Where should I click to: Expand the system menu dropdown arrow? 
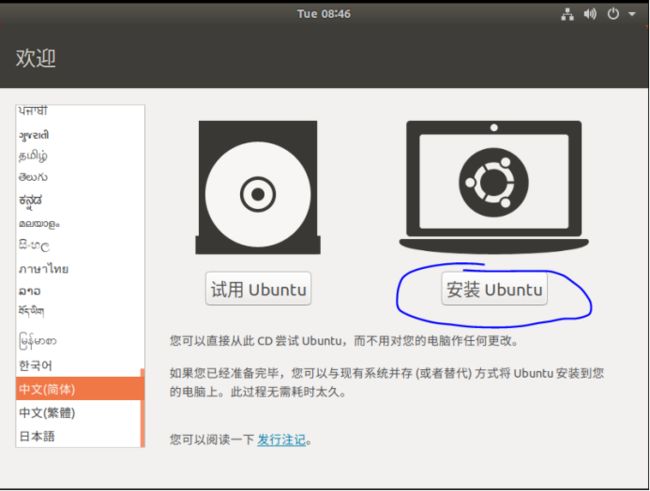pos(632,14)
